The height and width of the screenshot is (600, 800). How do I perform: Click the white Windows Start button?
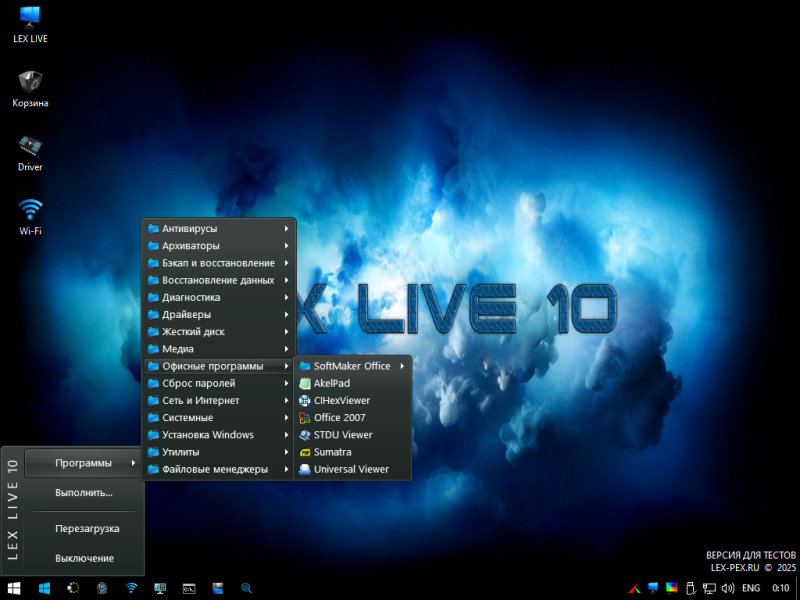point(15,588)
